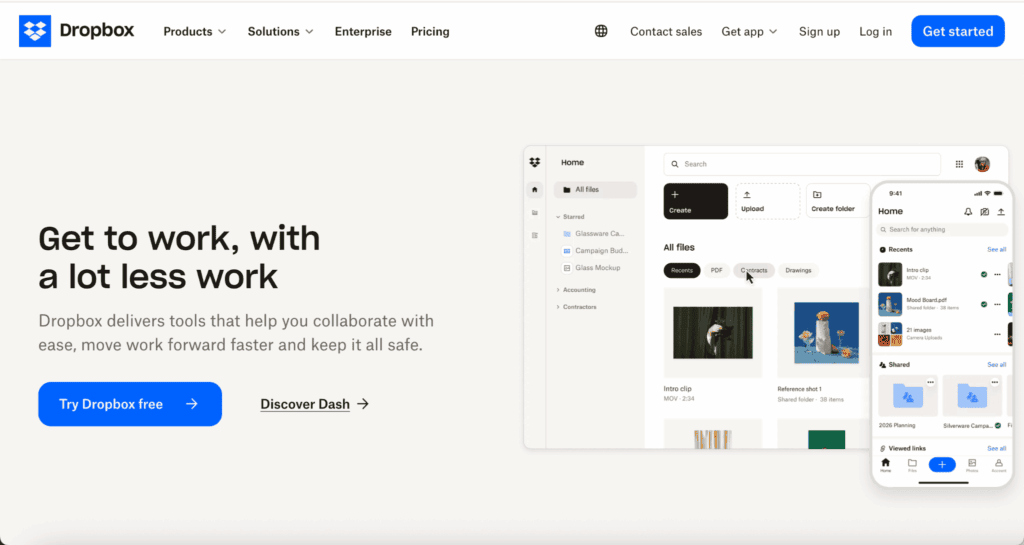Tap the Files icon in phone navigation
The width and height of the screenshot is (1024, 545).
[912, 465]
